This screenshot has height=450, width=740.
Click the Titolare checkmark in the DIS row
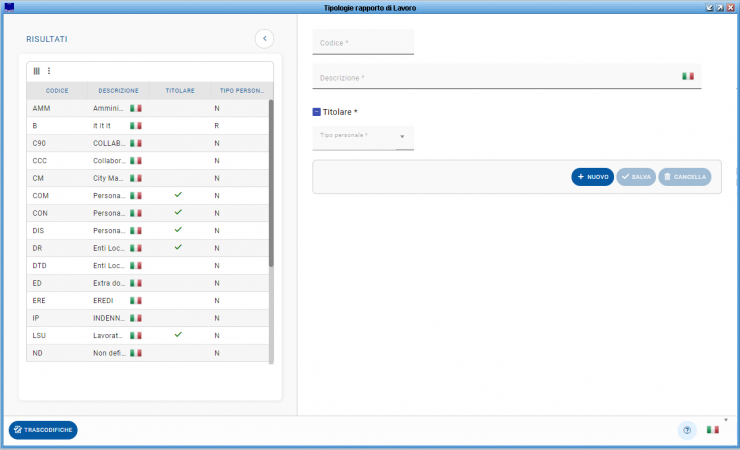pos(178,230)
